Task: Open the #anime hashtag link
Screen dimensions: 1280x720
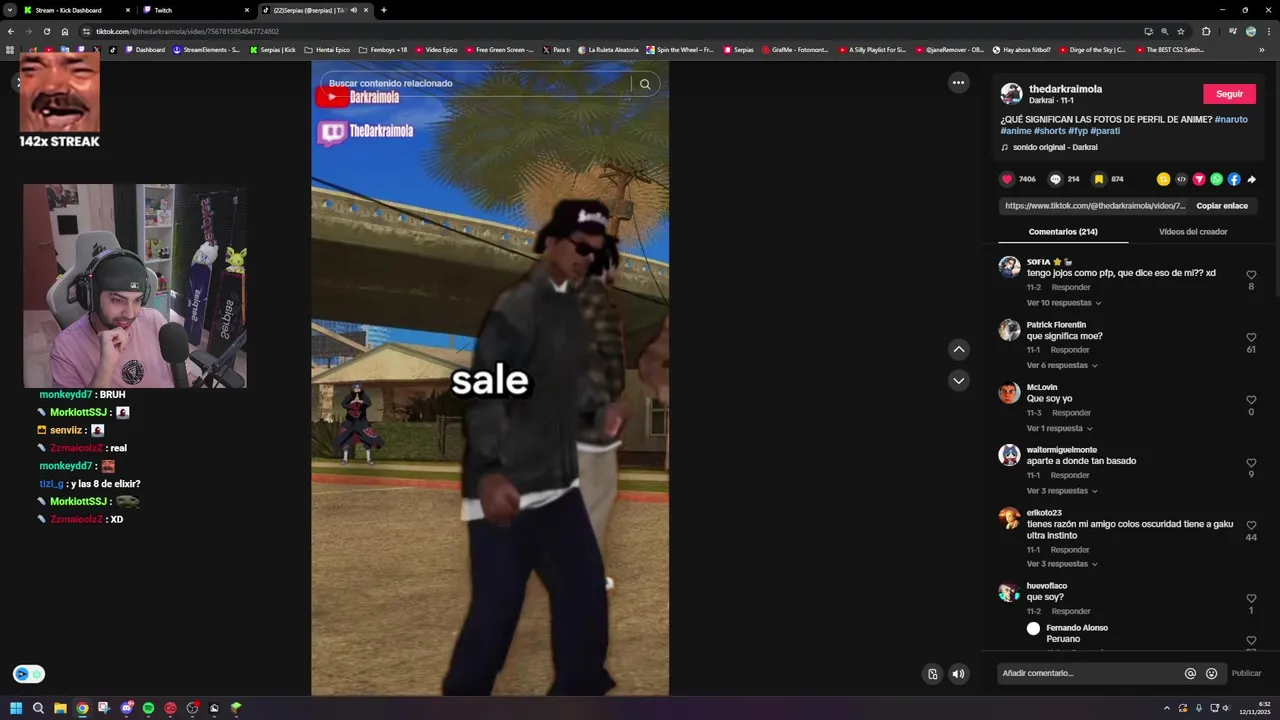Action: pos(1016,131)
